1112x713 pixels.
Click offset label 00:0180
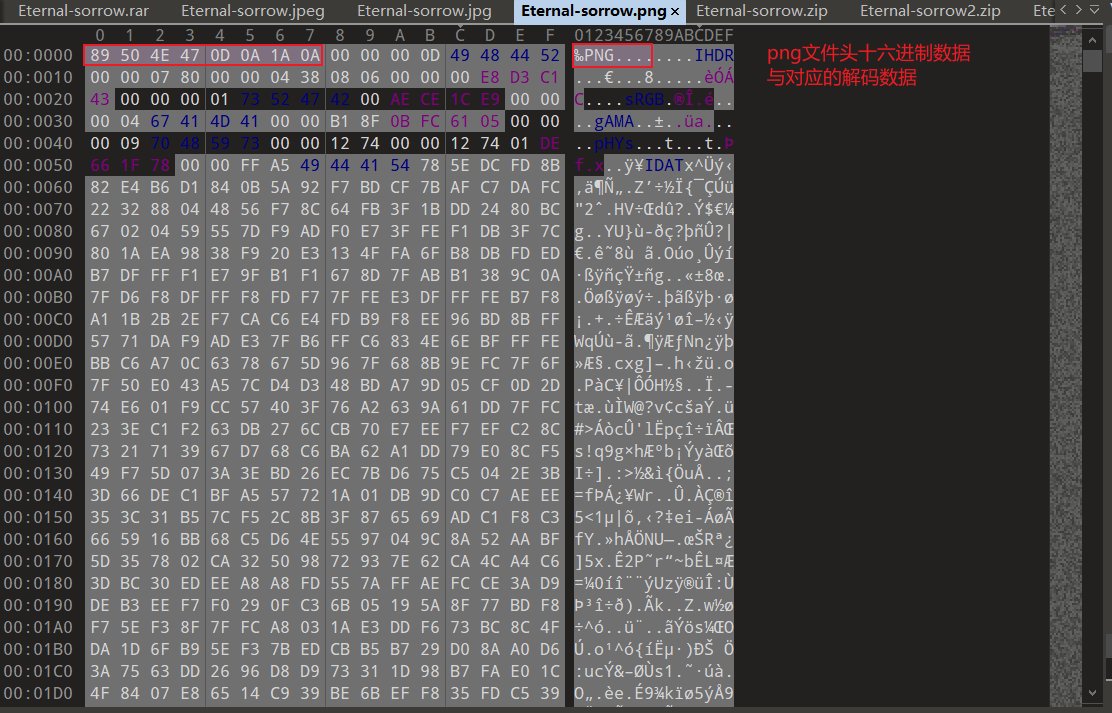pos(38,583)
